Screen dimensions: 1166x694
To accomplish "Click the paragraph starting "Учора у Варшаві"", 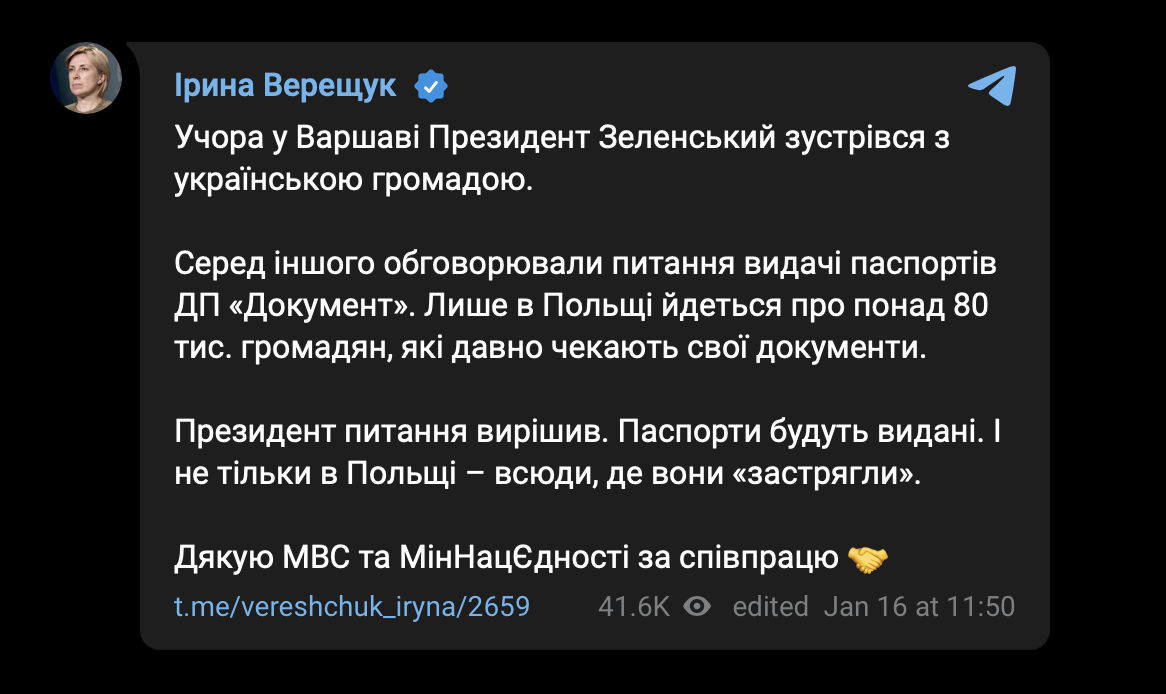I will 562,158.
